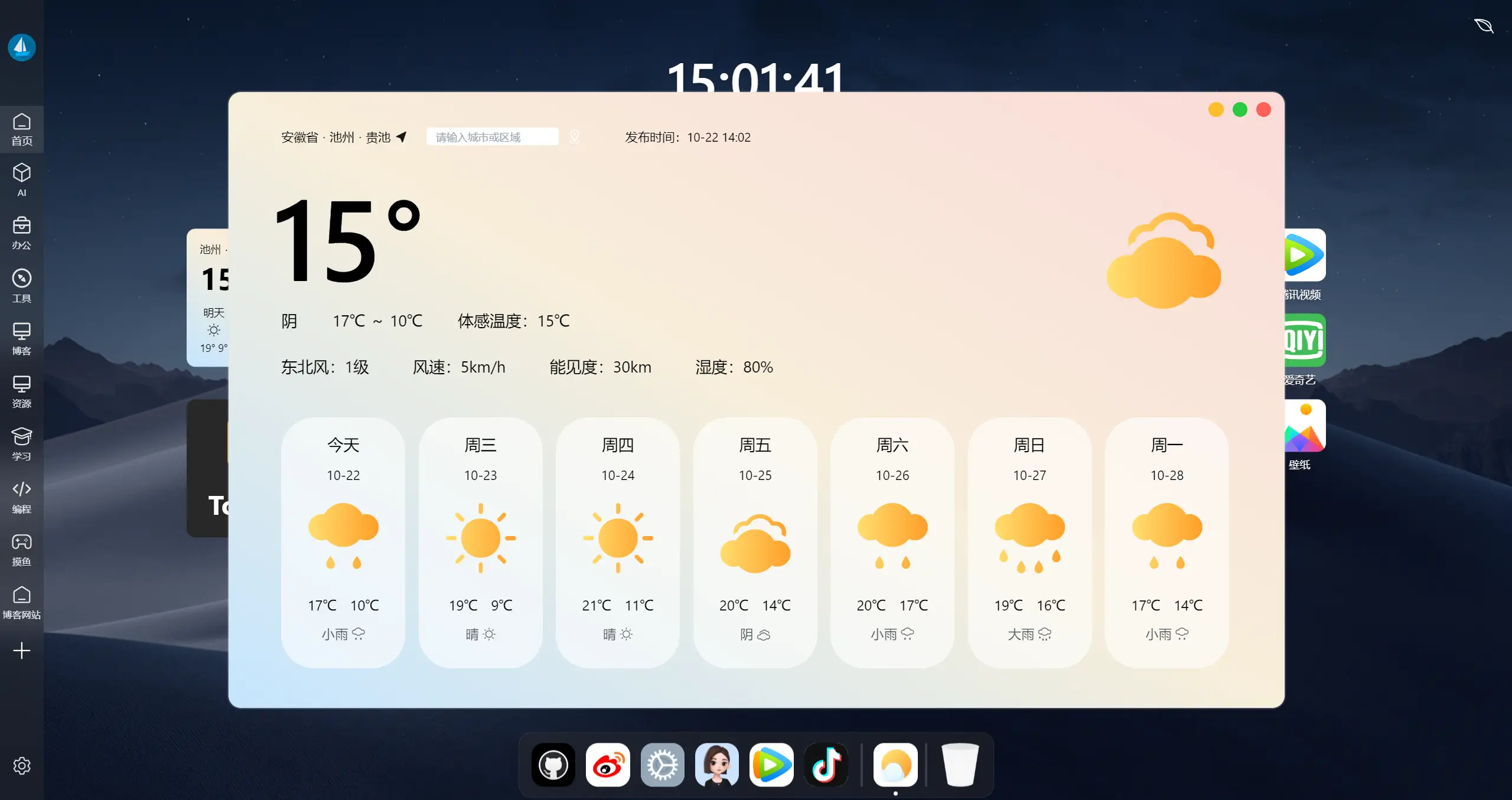Select the 编程 sidebar category

point(22,497)
